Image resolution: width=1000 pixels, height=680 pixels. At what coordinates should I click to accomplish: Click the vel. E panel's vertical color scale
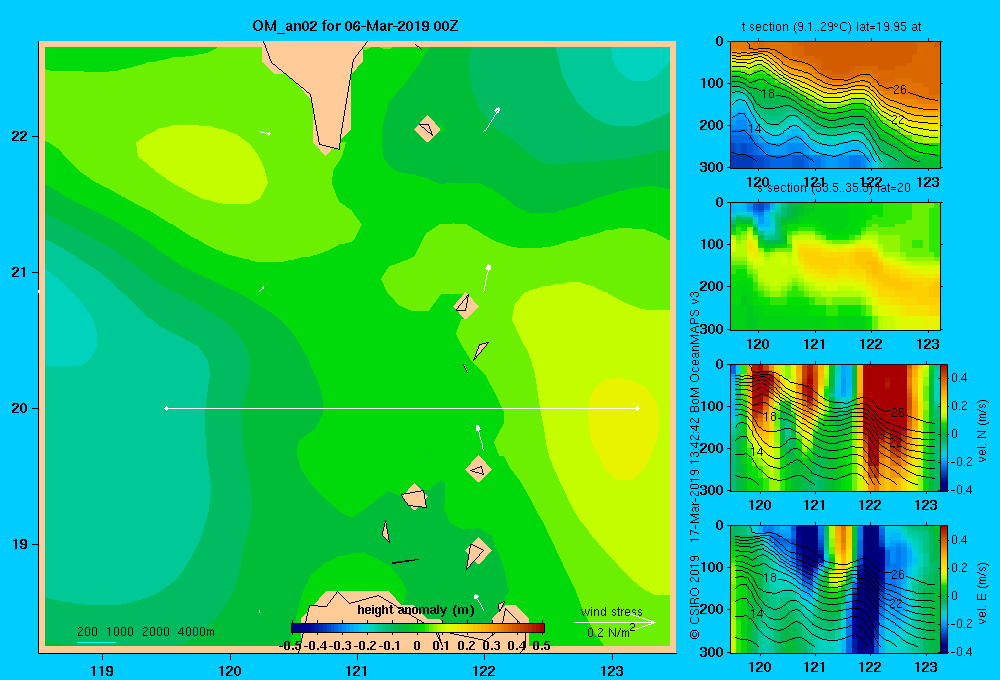[944, 589]
